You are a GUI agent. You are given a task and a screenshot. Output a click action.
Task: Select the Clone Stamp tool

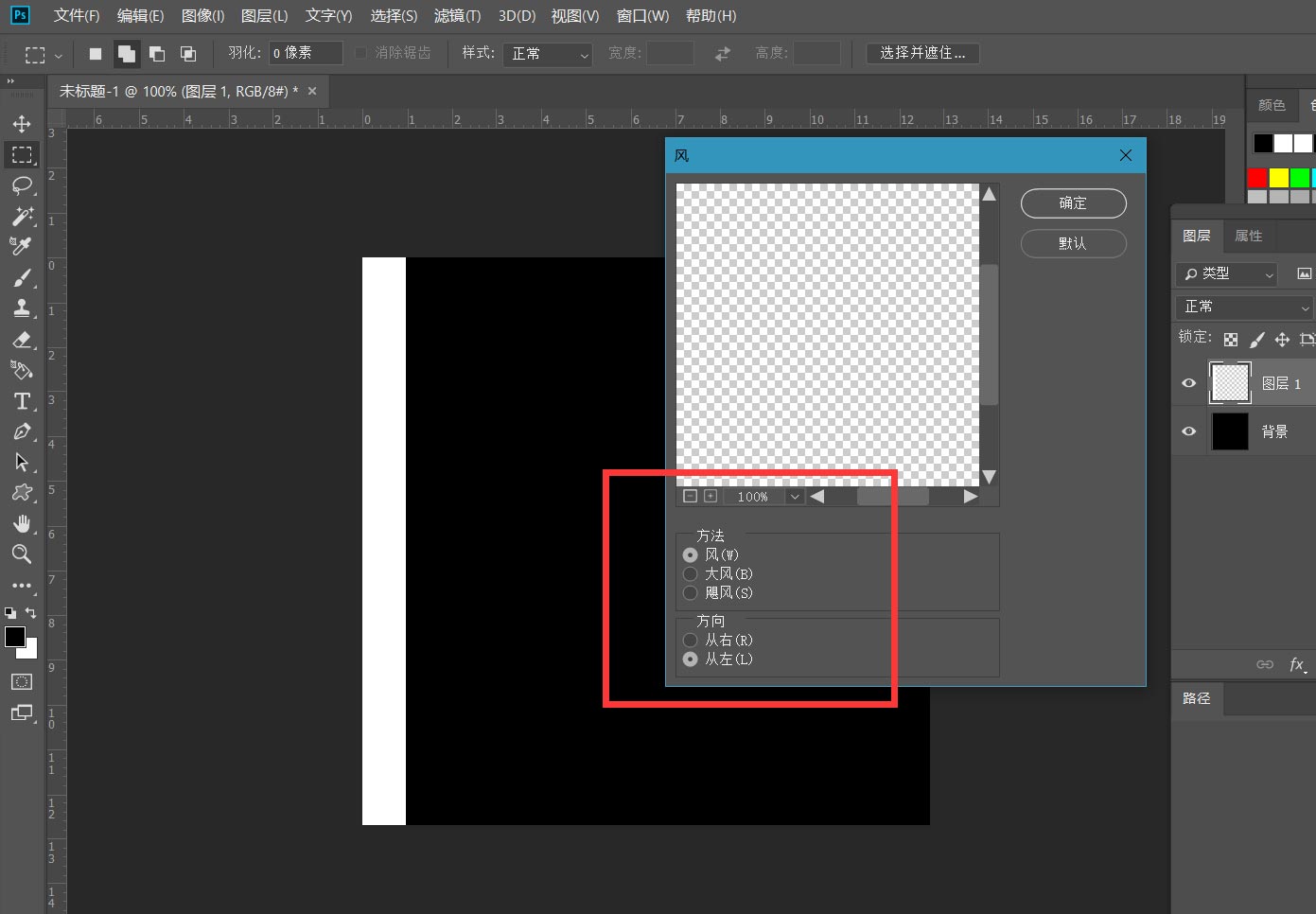pyautogui.click(x=22, y=308)
